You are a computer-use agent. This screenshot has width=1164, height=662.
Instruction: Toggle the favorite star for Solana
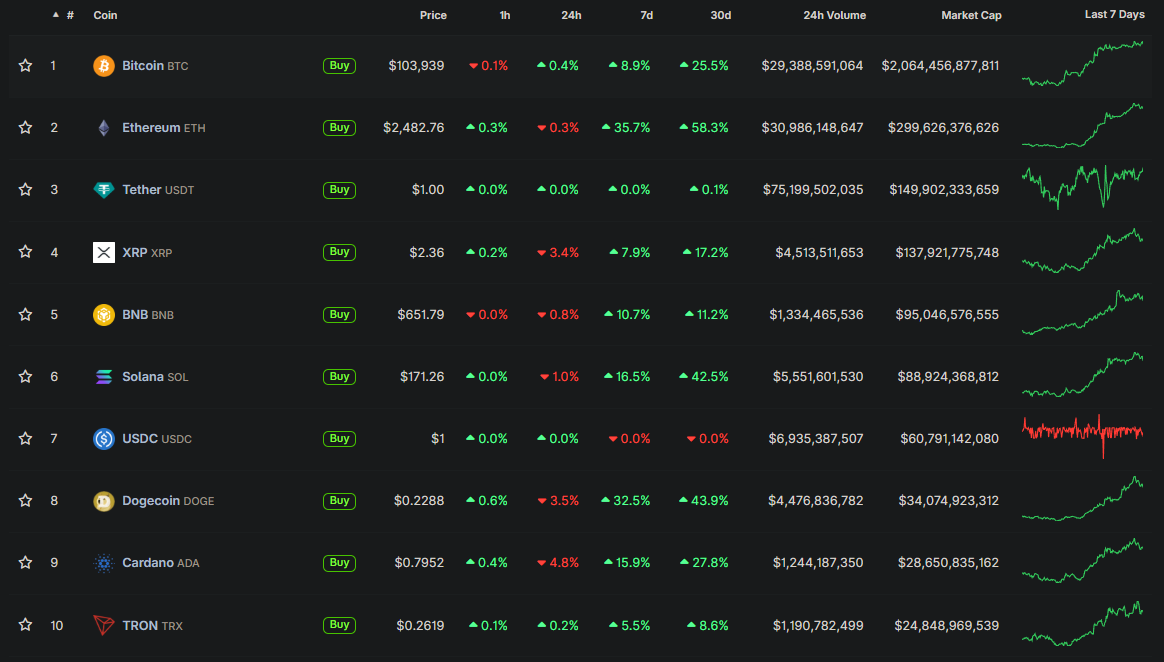(x=25, y=377)
